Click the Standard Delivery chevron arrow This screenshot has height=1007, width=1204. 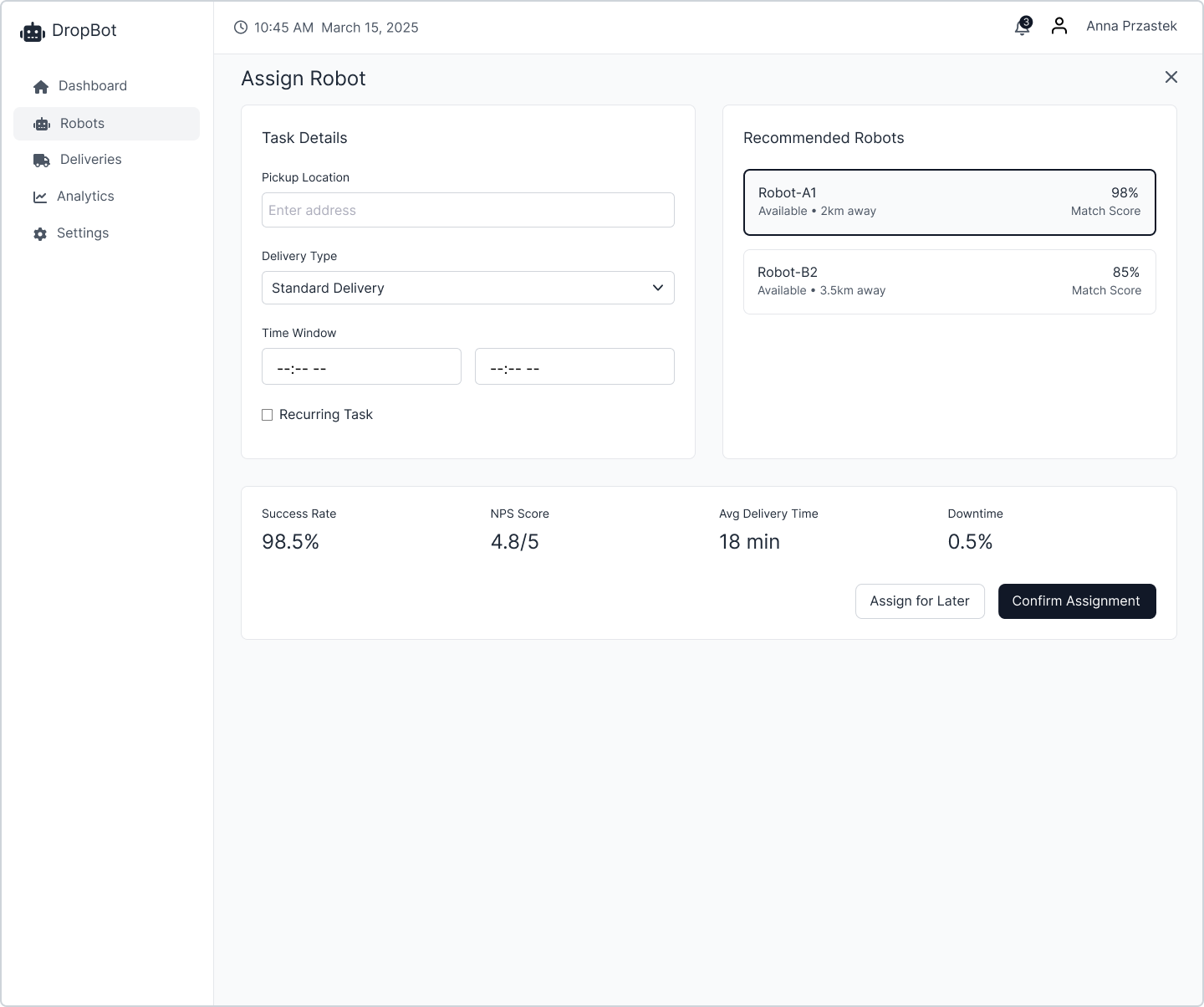(658, 288)
